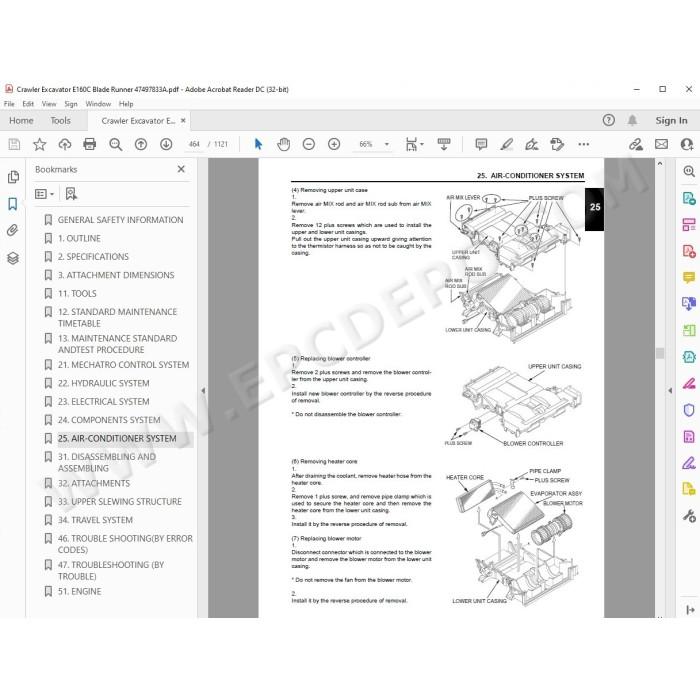Viewport: 700px width, 700px height.
Task: Zoom out with minus button
Action: pos(308,144)
